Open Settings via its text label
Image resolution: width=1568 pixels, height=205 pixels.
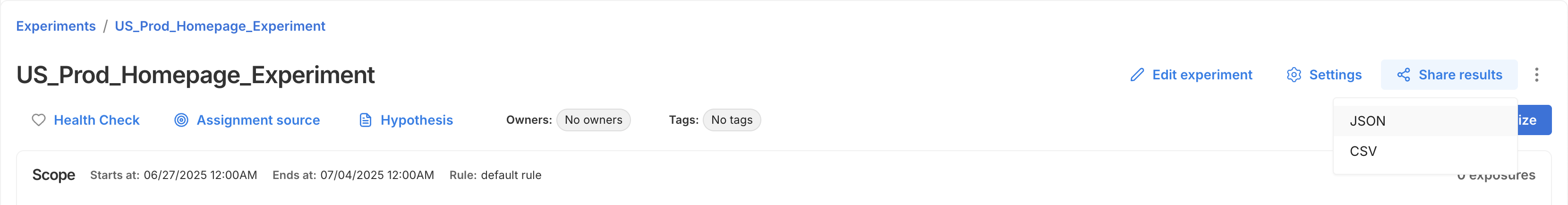point(1335,75)
